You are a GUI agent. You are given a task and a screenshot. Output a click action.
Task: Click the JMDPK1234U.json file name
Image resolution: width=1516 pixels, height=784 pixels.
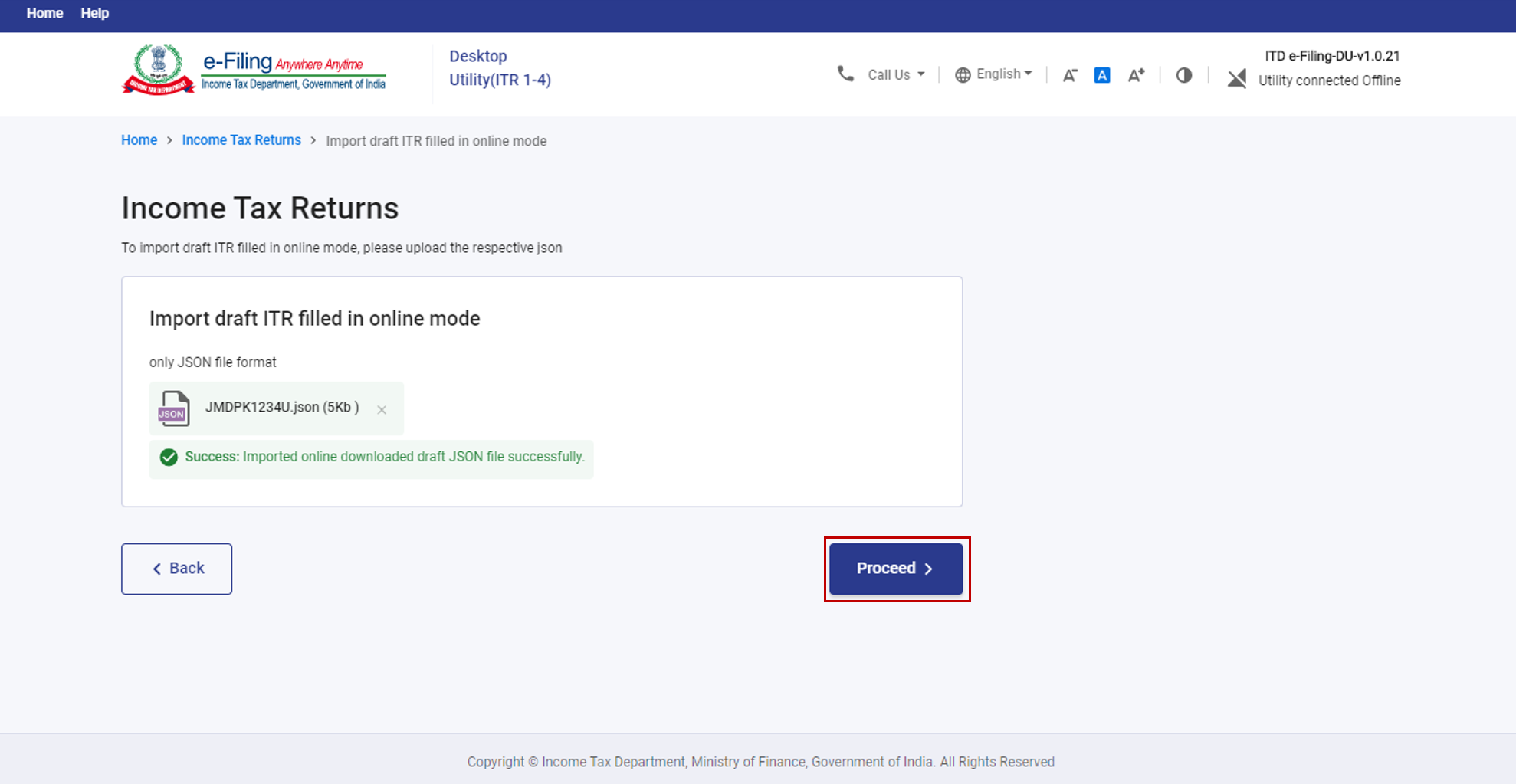[x=281, y=408]
